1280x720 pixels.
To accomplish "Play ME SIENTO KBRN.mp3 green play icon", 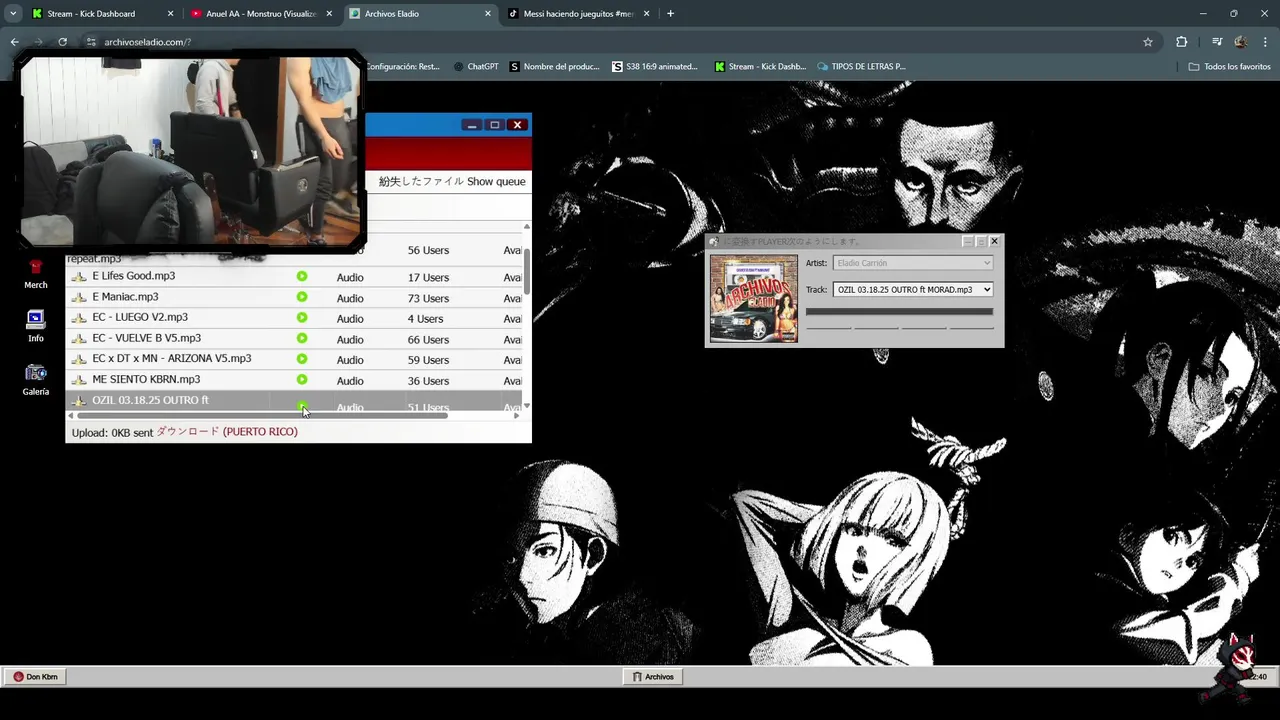I will point(302,380).
